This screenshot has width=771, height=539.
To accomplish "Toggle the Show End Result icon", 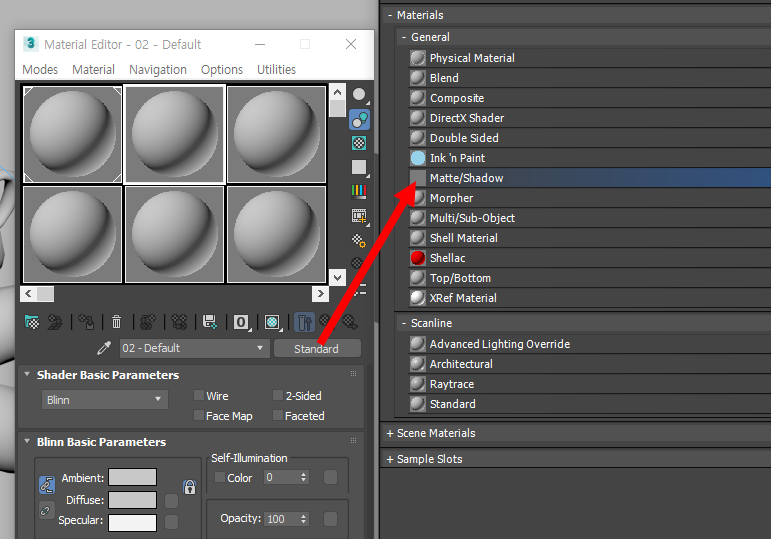I will pos(304,323).
